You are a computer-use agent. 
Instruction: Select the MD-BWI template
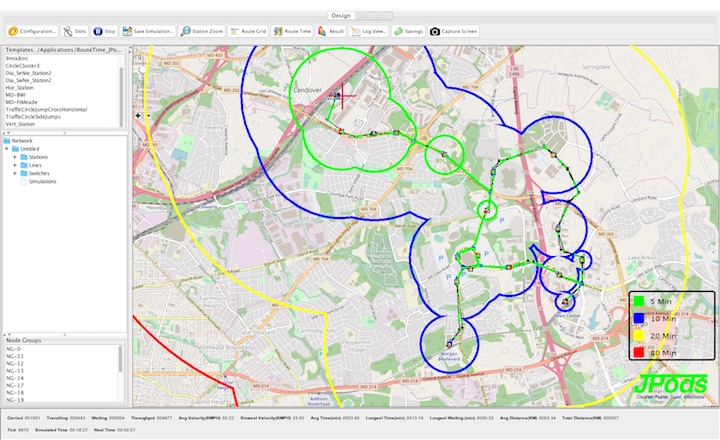click(16, 95)
